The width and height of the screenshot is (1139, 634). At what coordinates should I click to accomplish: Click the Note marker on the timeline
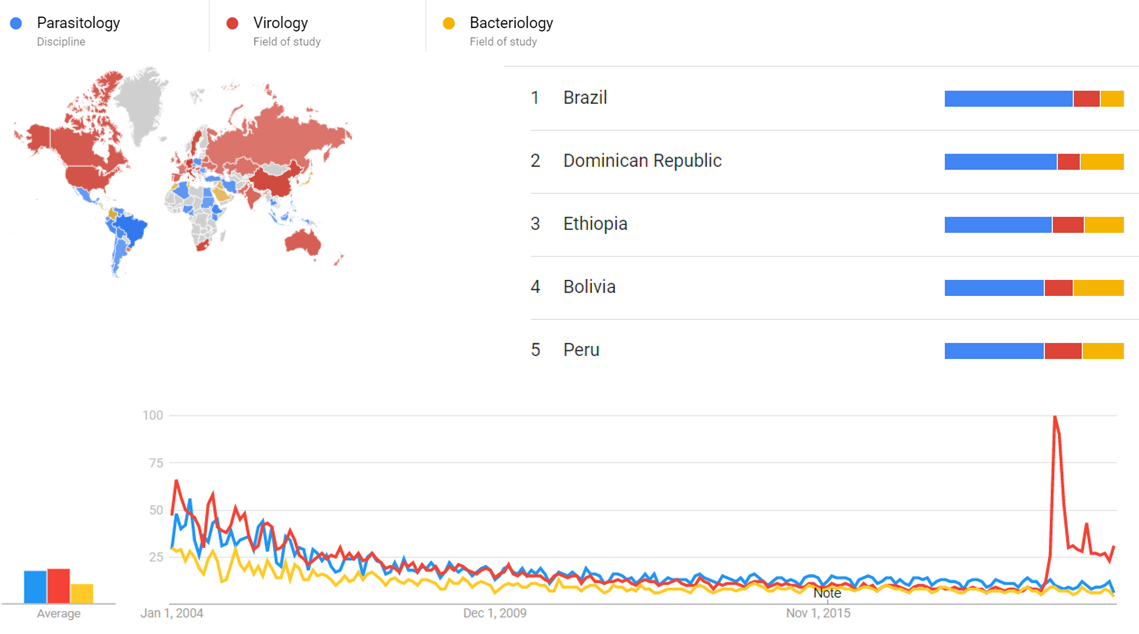827,593
